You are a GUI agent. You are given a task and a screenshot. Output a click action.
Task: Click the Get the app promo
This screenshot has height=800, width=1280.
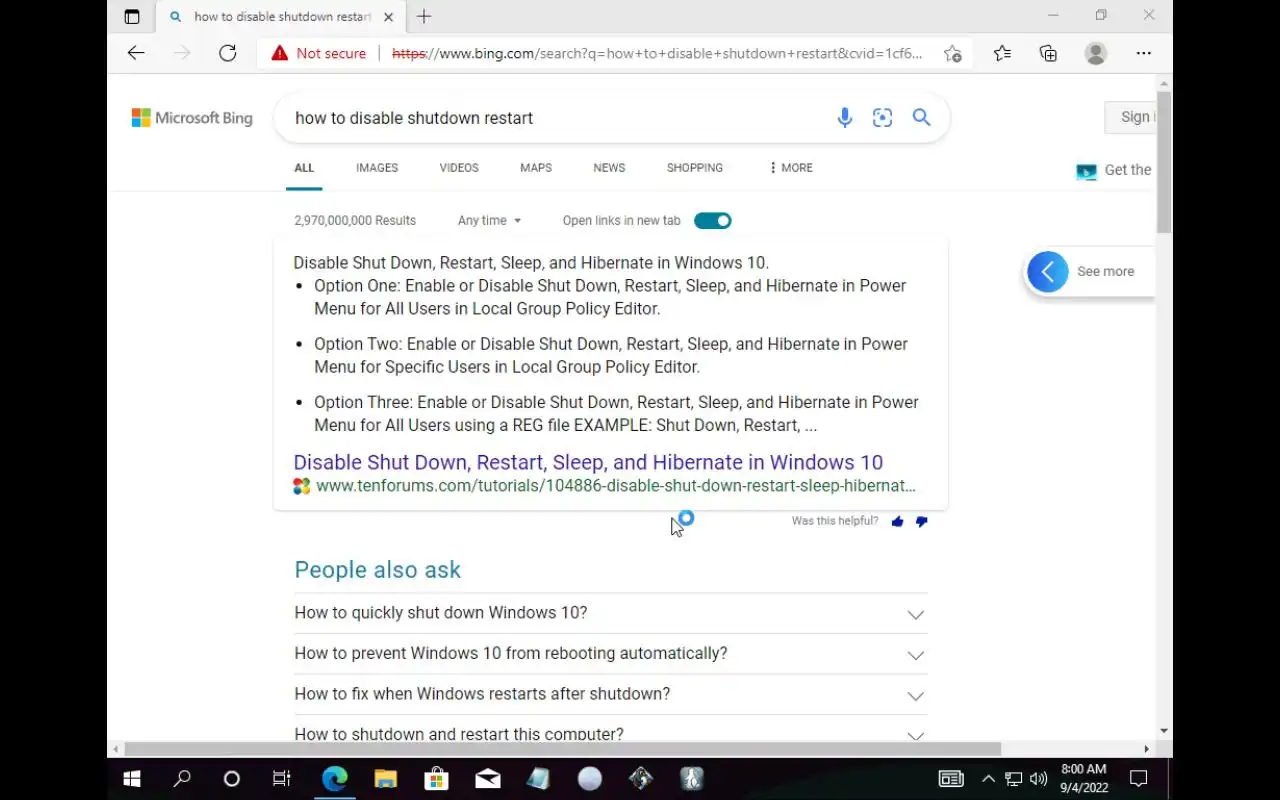1114,170
